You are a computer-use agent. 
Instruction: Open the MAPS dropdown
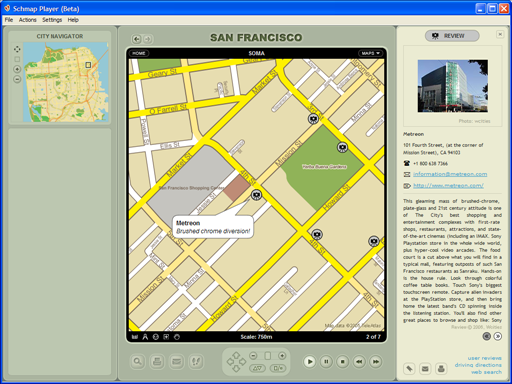[x=371, y=53]
